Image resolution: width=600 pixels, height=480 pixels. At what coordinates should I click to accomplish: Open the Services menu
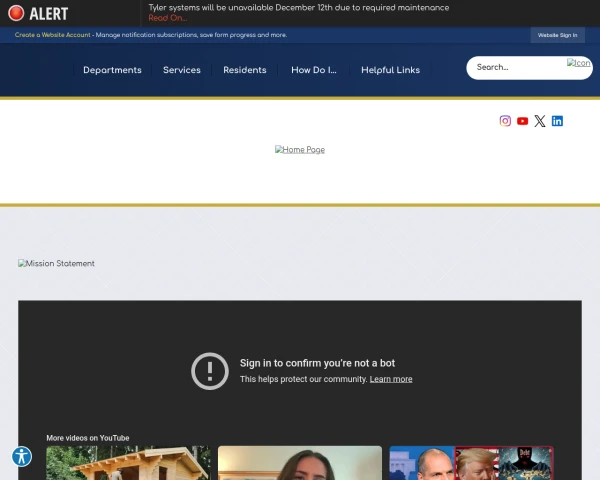coord(182,70)
